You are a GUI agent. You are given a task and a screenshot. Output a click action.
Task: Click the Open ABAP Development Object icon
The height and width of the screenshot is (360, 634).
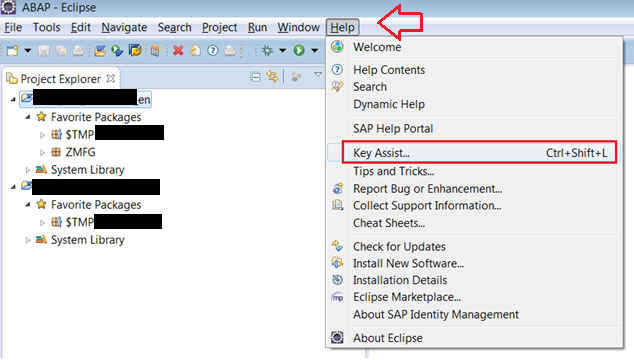point(100,51)
